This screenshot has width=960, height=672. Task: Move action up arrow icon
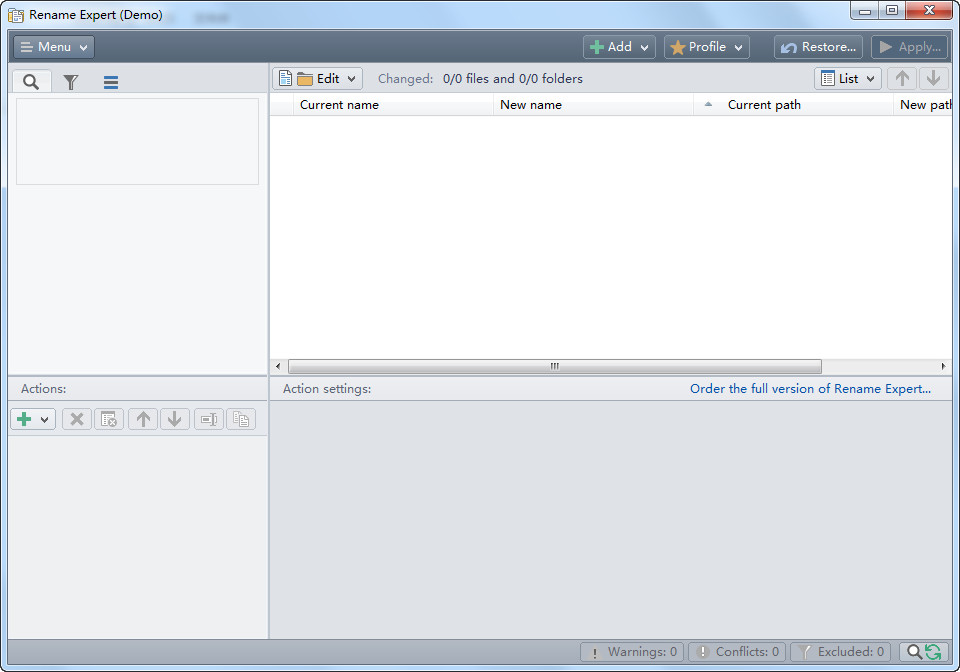pos(143,419)
